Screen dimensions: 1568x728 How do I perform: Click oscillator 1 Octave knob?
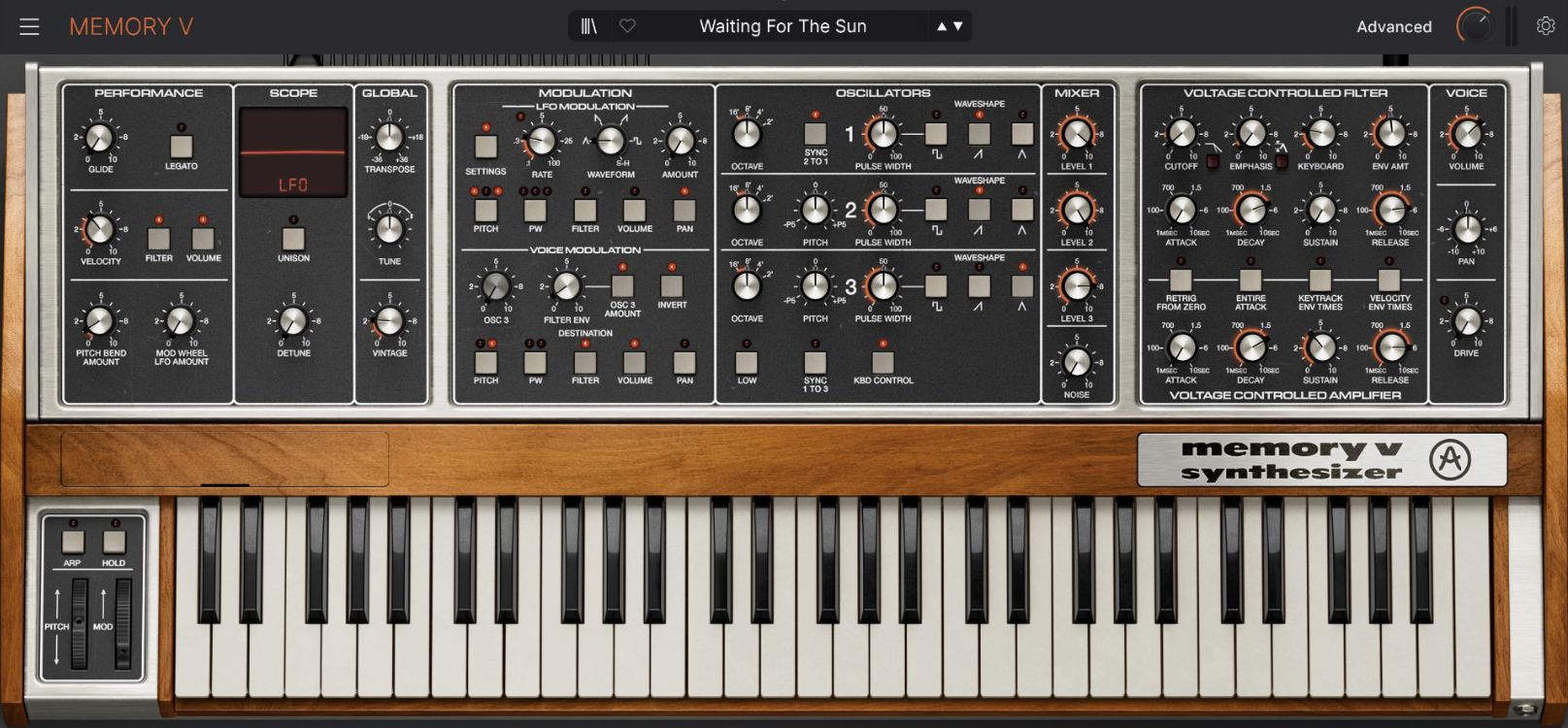[747, 133]
